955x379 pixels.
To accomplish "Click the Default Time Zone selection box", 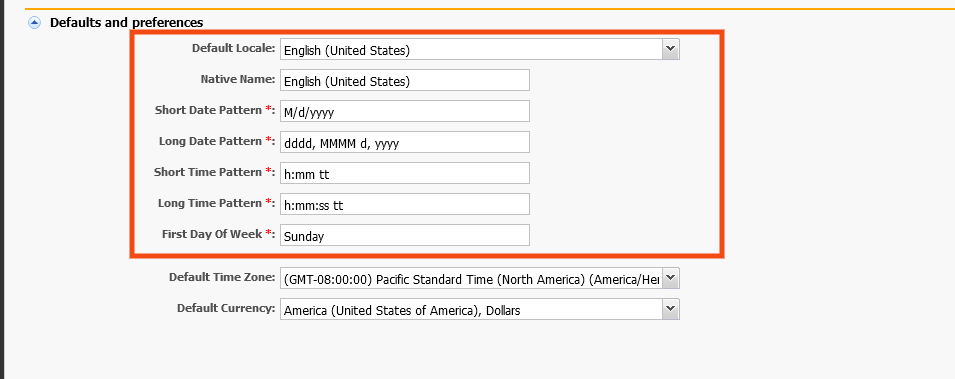I will coord(479,278).
